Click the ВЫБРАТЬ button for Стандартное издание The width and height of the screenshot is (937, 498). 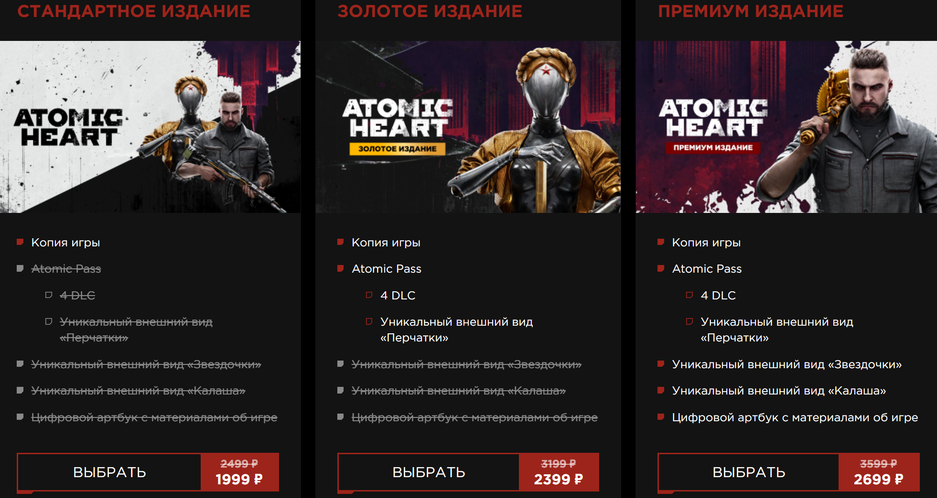(109, 472)
